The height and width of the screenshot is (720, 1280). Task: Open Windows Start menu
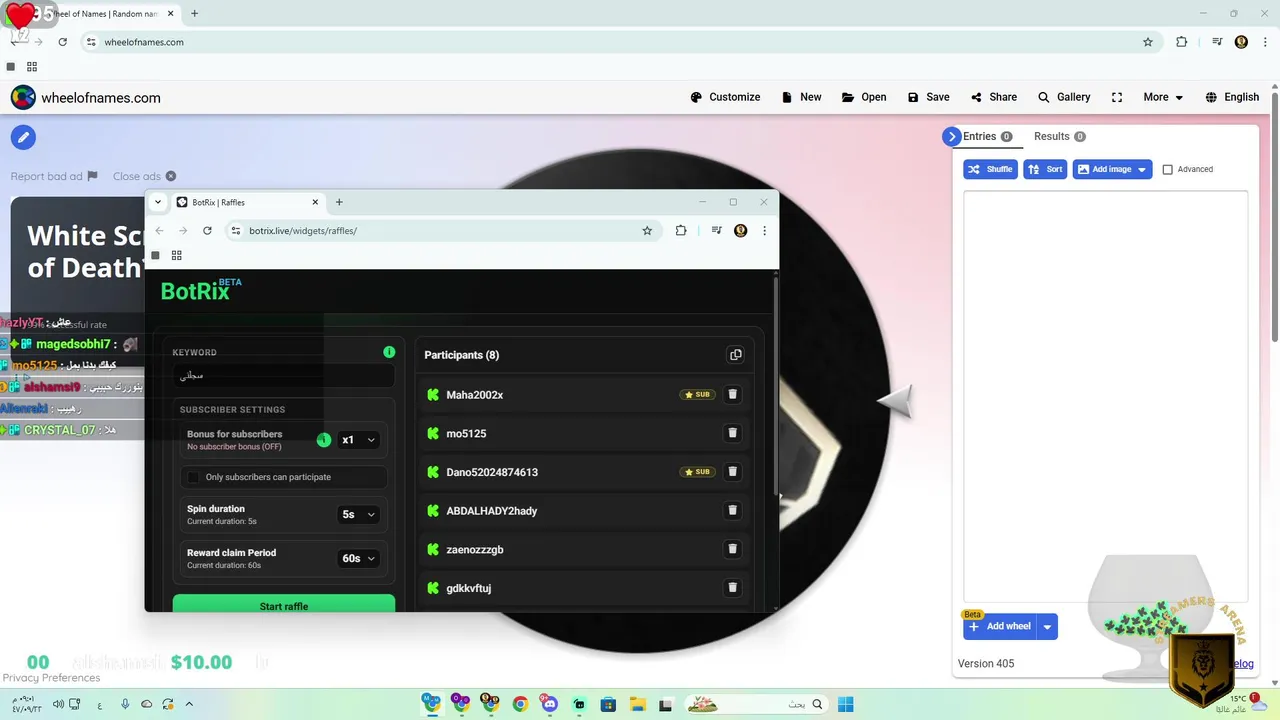click(x=845, y=704)
